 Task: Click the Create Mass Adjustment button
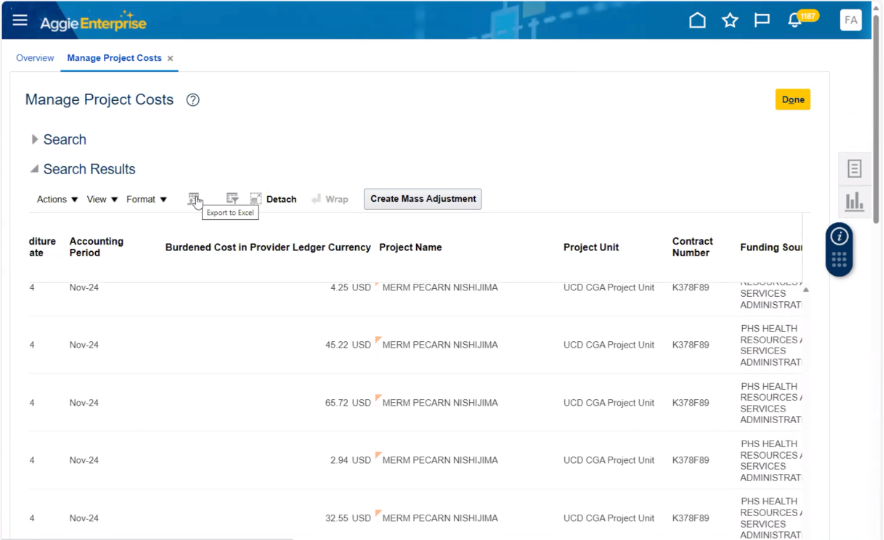point(423,199)
